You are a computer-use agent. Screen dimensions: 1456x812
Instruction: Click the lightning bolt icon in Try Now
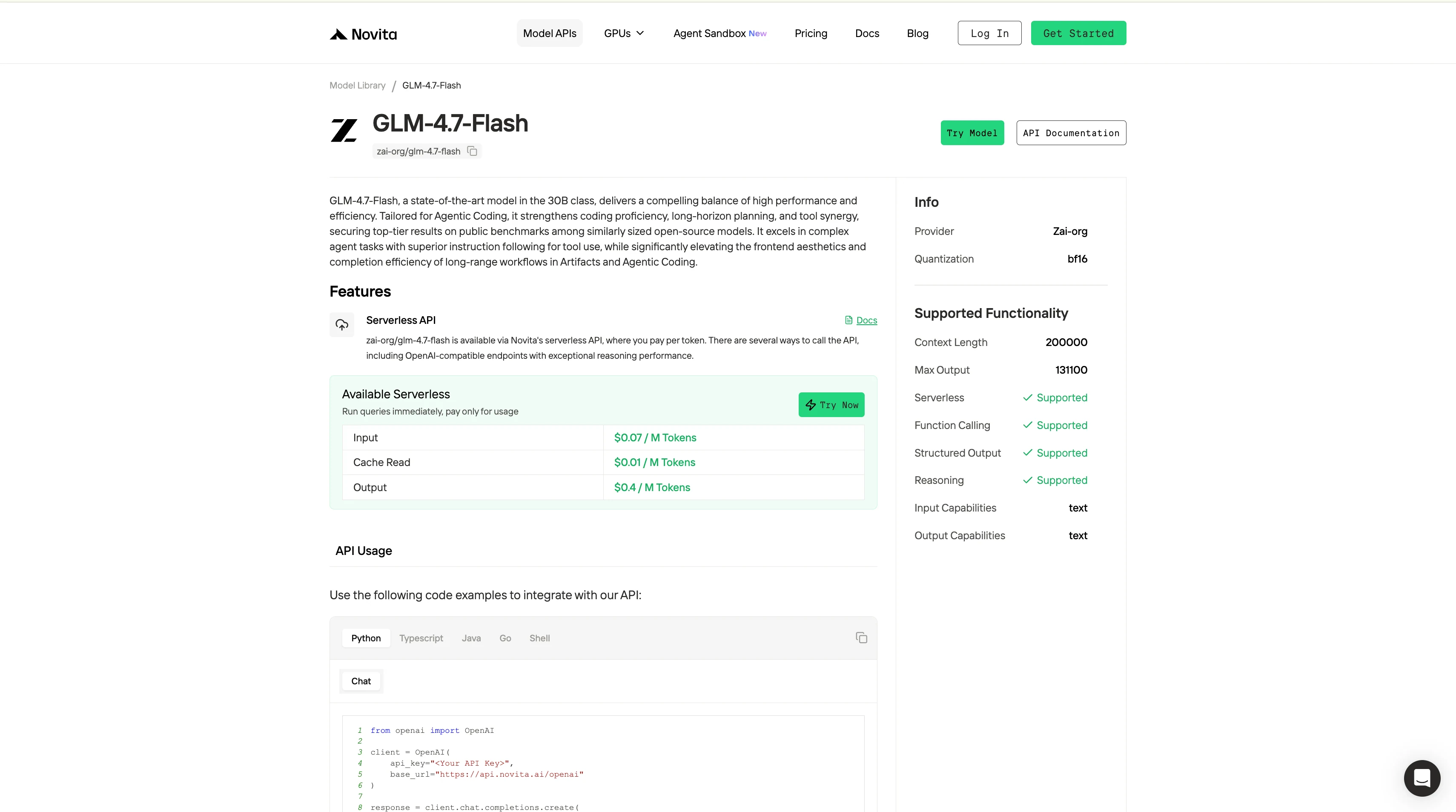tap(811, 405)
